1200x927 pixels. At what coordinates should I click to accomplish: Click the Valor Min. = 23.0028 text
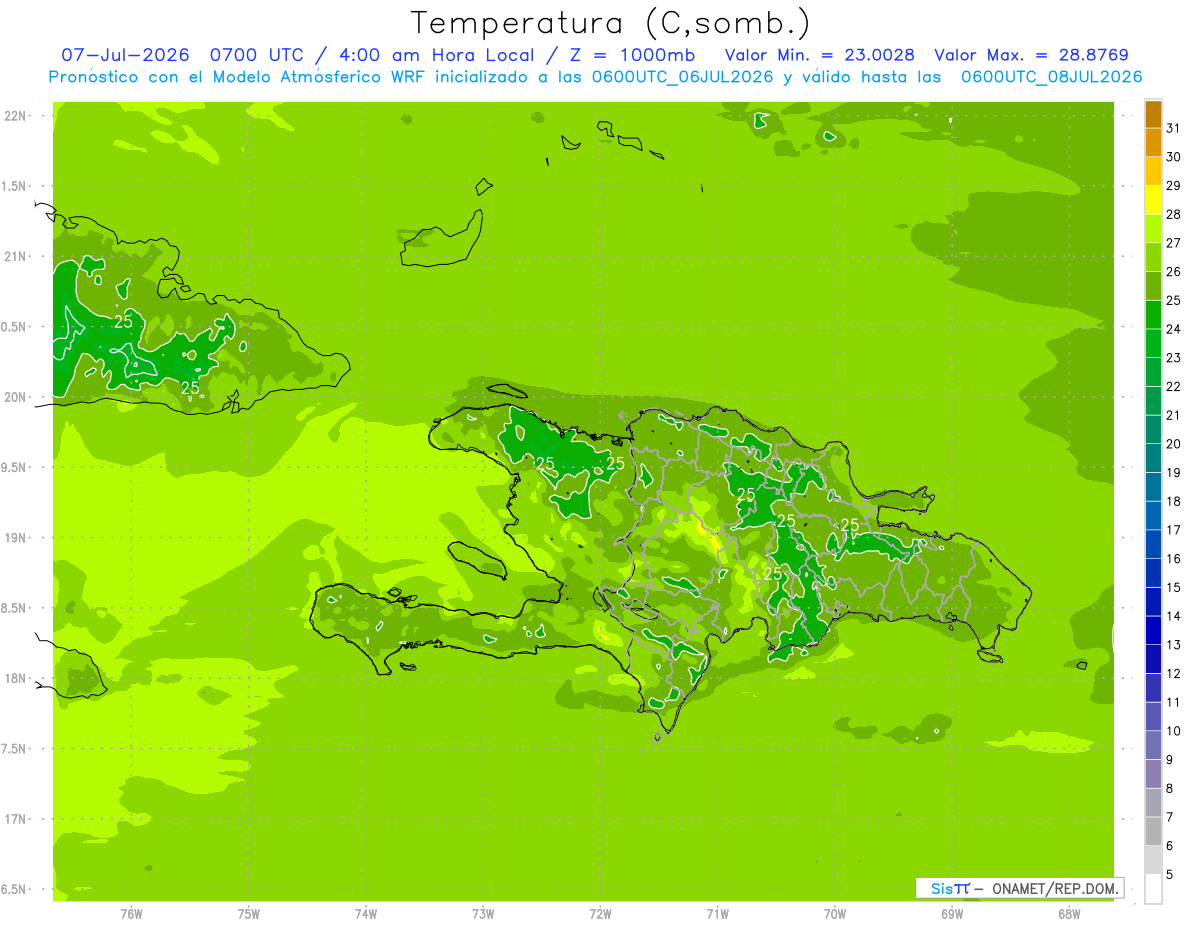pos(820,55)
